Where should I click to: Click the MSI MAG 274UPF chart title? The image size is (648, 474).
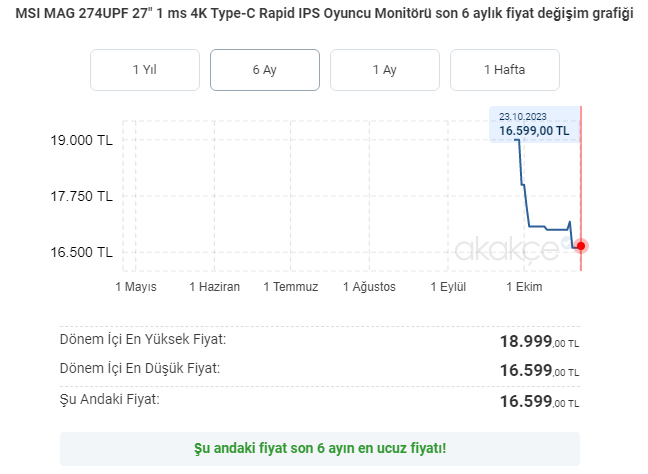pyautogui.click(x=324, y=14)
